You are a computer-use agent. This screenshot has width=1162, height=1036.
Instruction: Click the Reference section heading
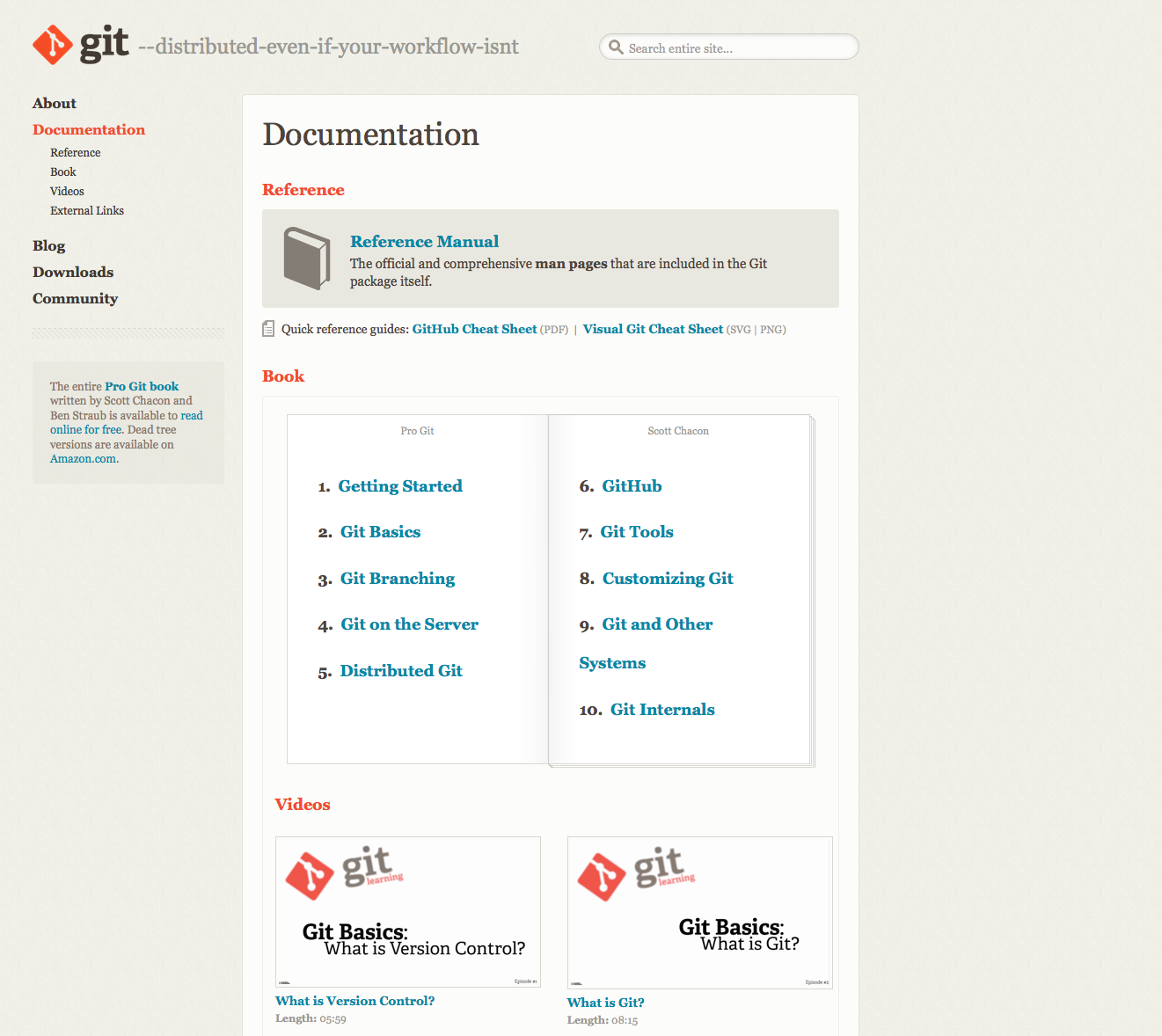303,190
